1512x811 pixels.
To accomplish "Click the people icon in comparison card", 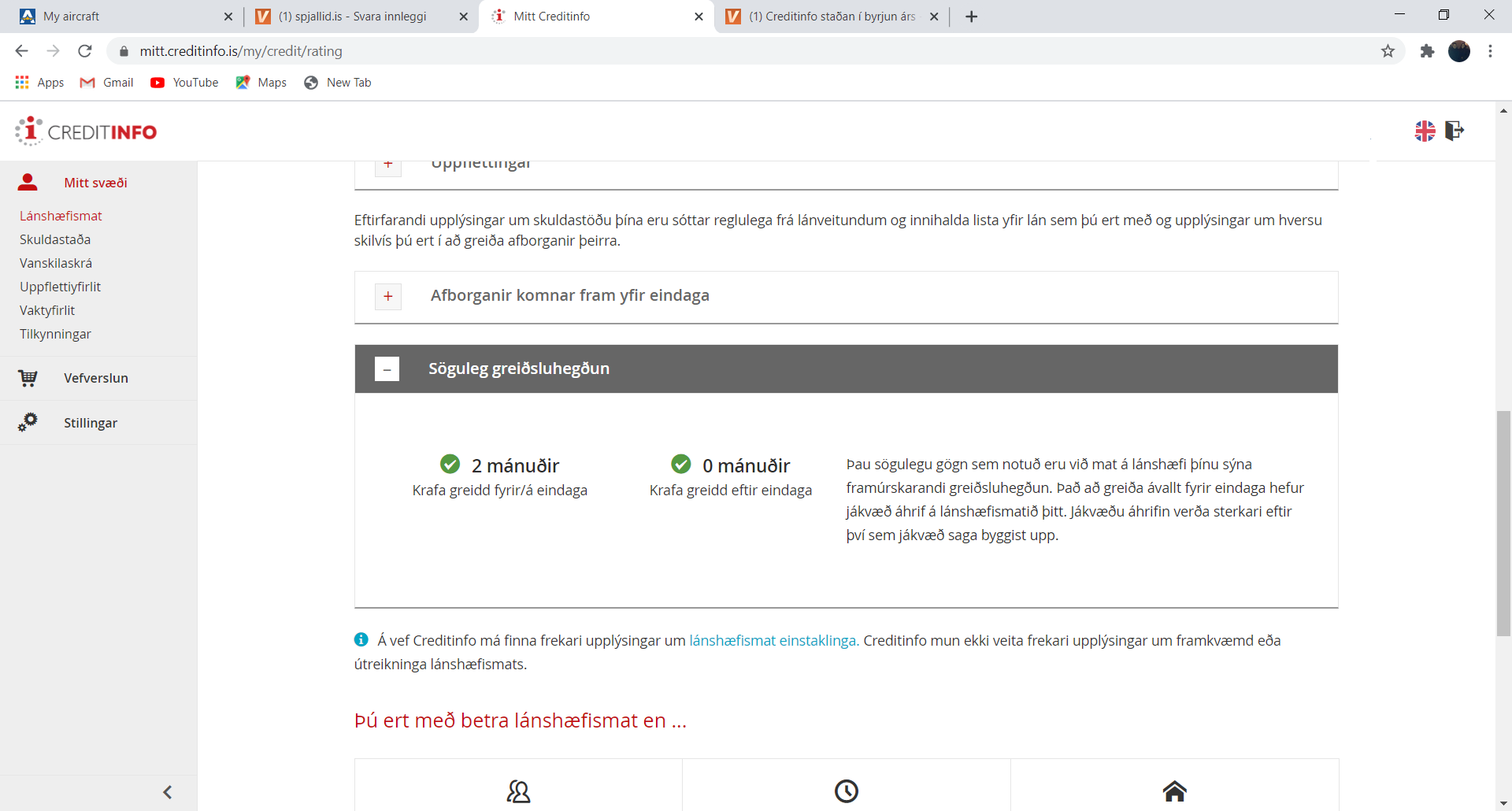I will [518, 791].
